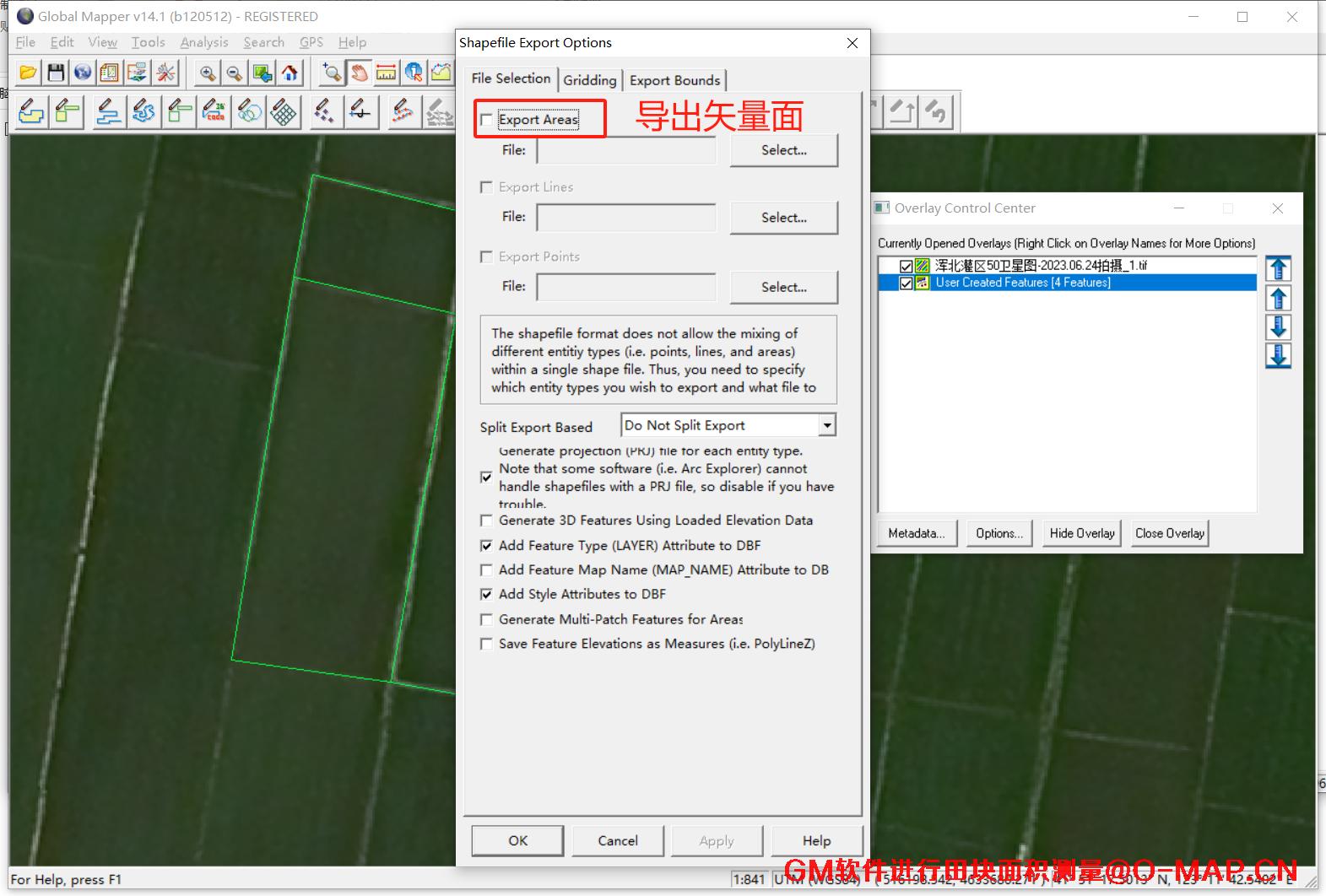The width and height of the screenshot is (1326, 896).
Task: Click the Save Workspace floppy disk icon
Action: point(56,73)
